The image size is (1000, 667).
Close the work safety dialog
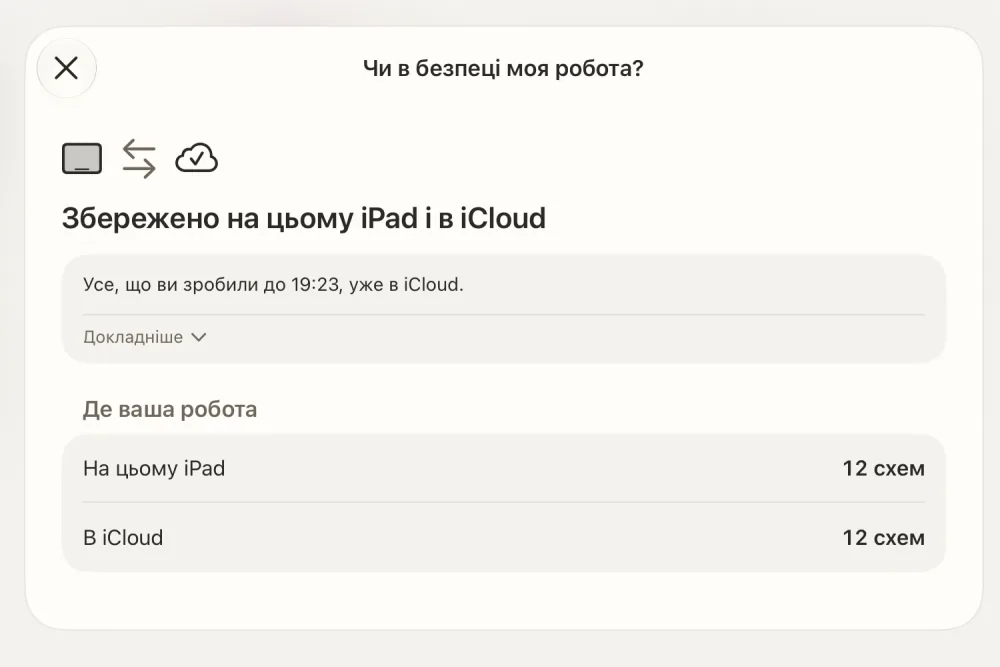click(x=66, y=68)
